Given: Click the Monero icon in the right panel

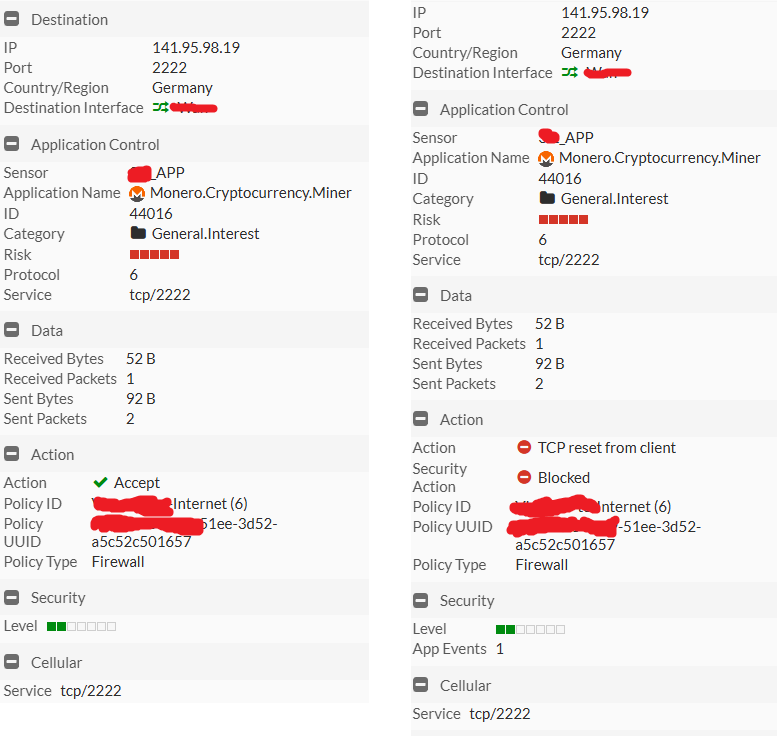Looking at the screenshot, I should (546, 158).
